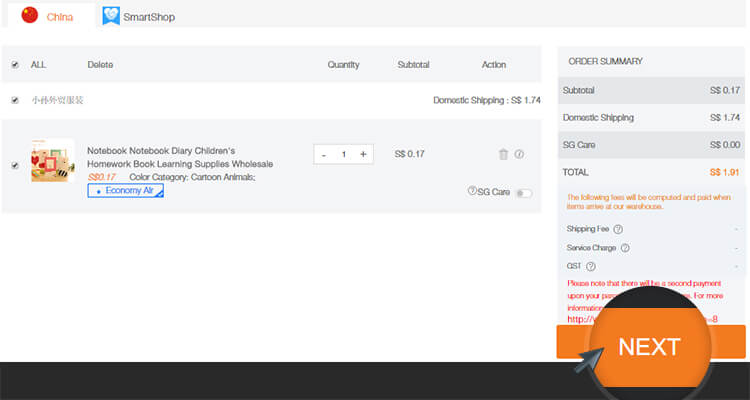
Task: Click the GST help icon
Action: click(x=591, y=267)
